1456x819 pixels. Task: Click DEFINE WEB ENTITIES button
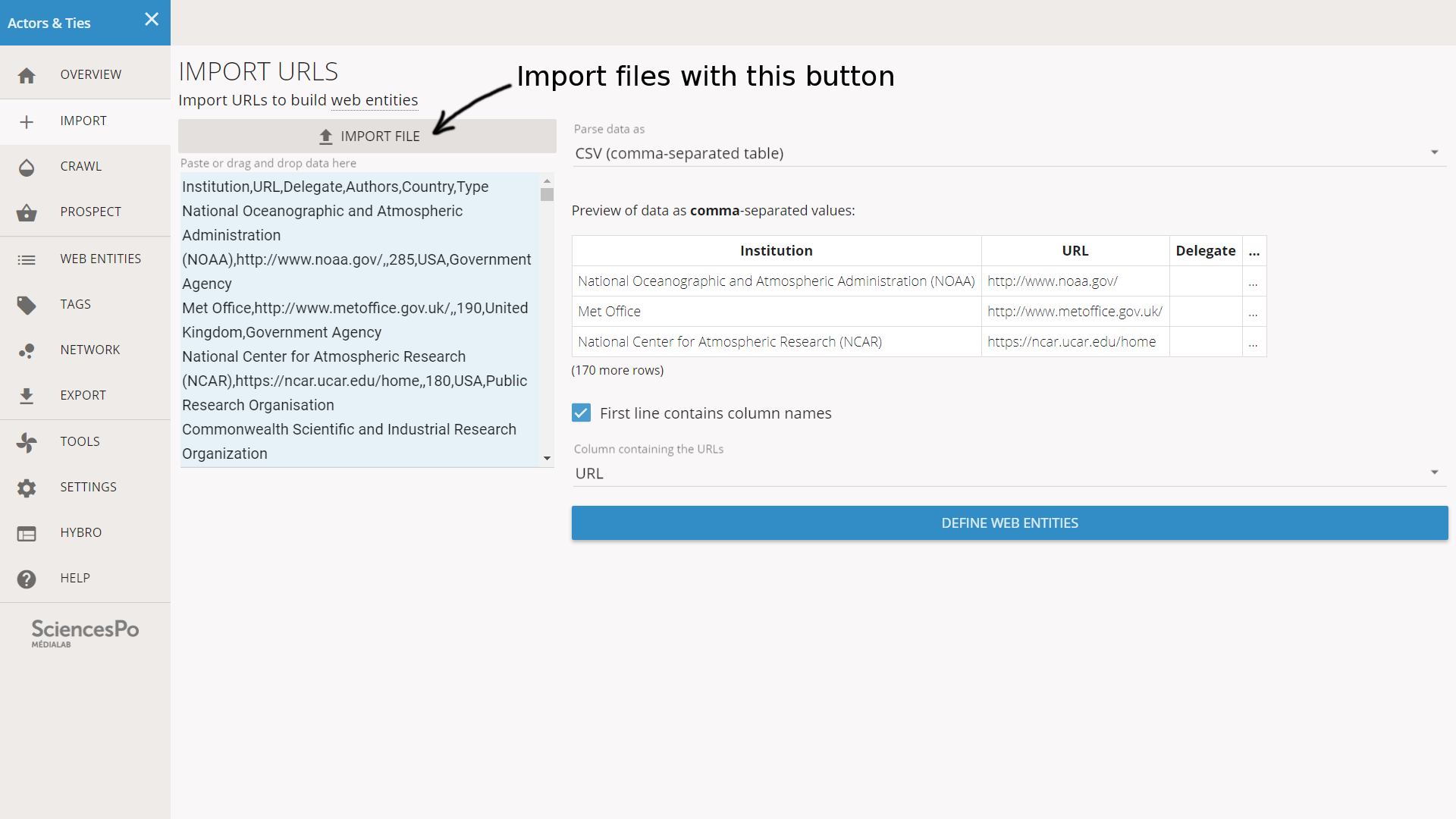pyautogui.click(x=1009, y=523)
